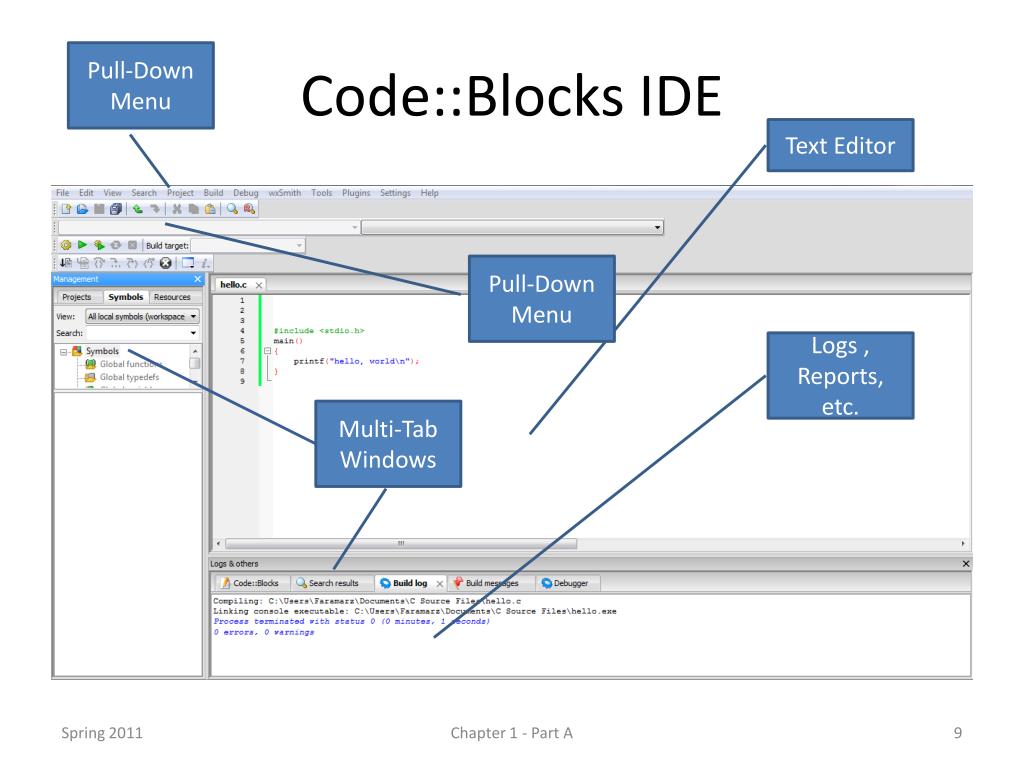The image size is (1024, 768).
Task: Open the Project menu
Action: [180, 193]
